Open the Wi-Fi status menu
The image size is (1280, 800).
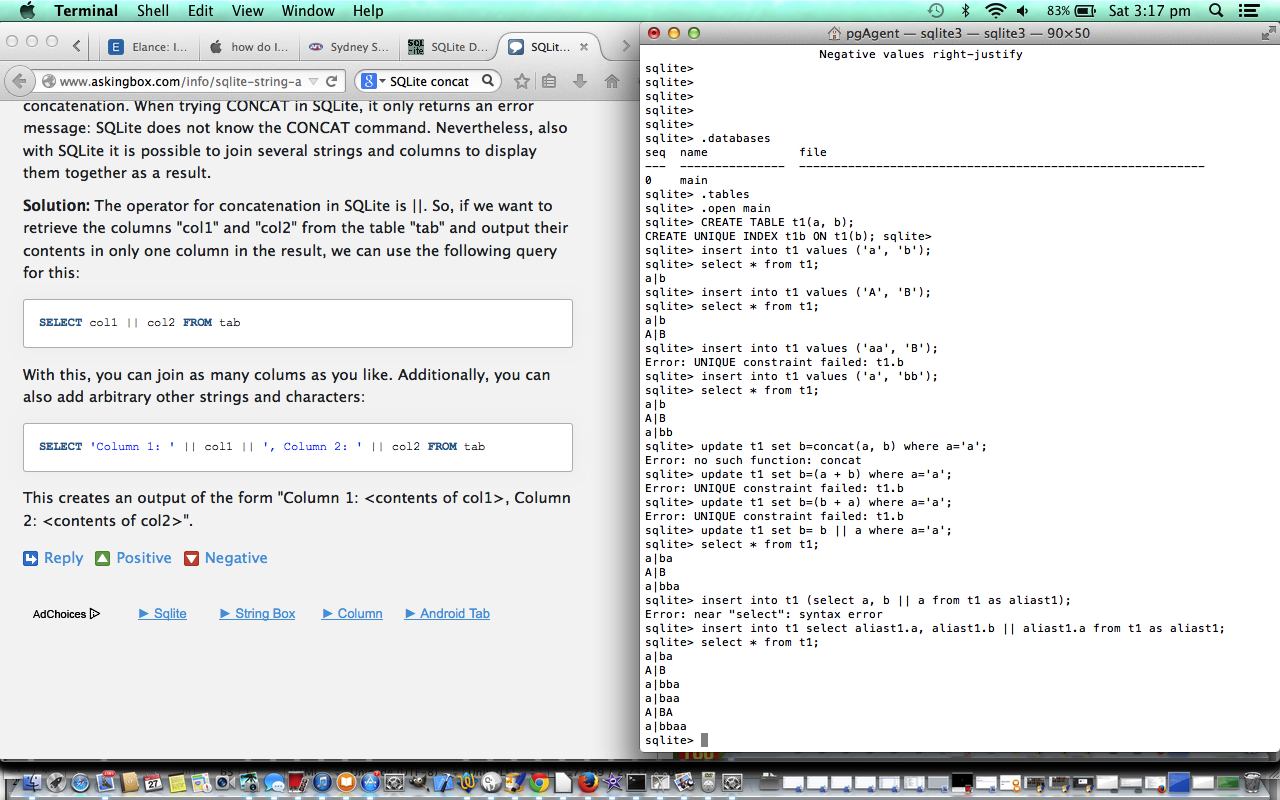tap(995, 11)
